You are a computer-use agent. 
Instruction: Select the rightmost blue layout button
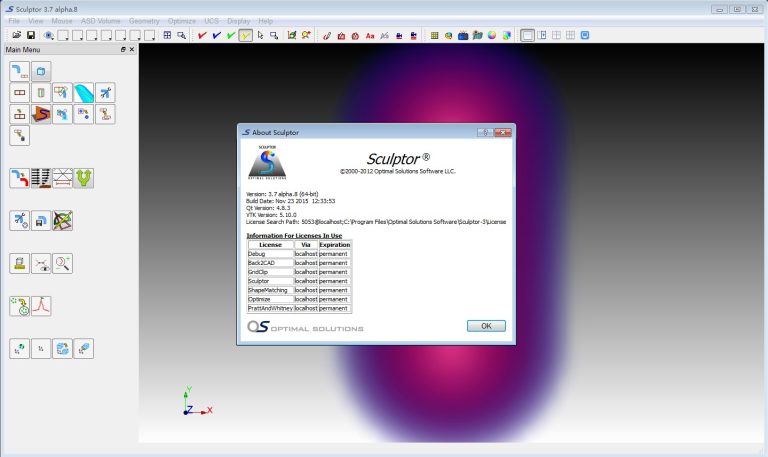[585, 35]
